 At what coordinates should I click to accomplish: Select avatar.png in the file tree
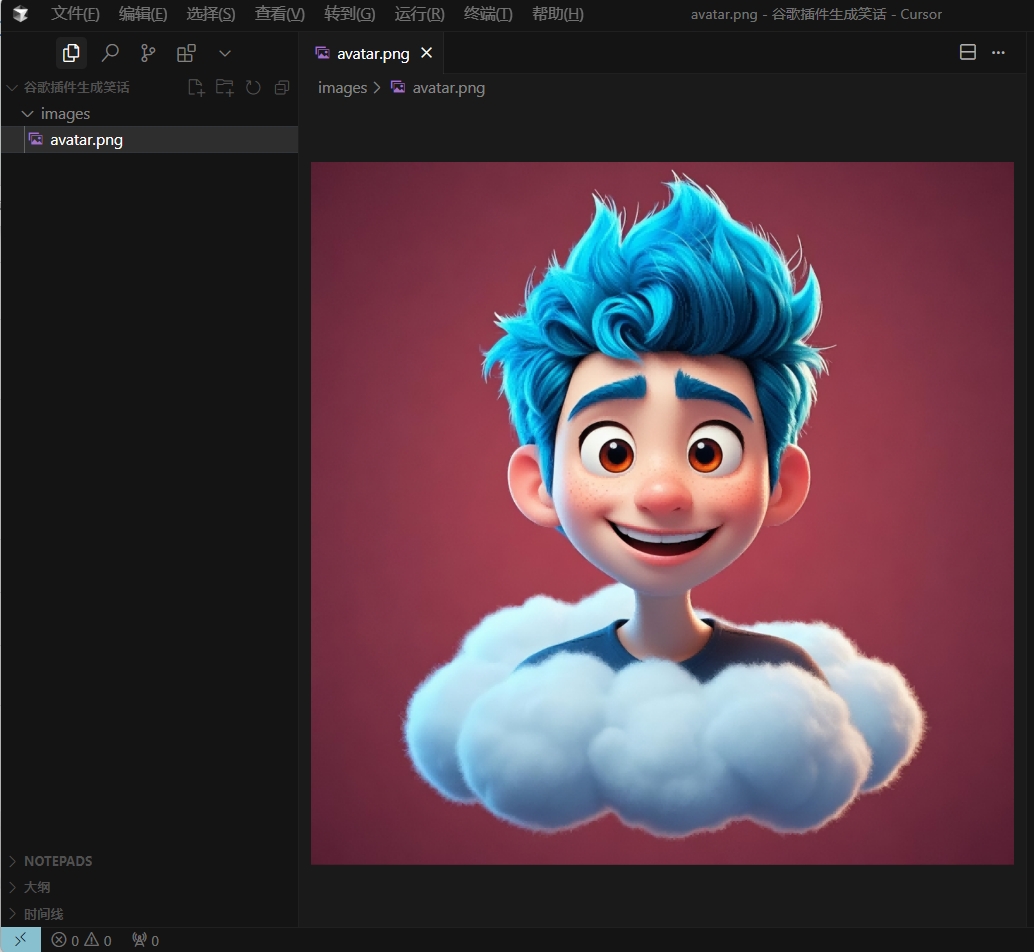pos(86,140)
